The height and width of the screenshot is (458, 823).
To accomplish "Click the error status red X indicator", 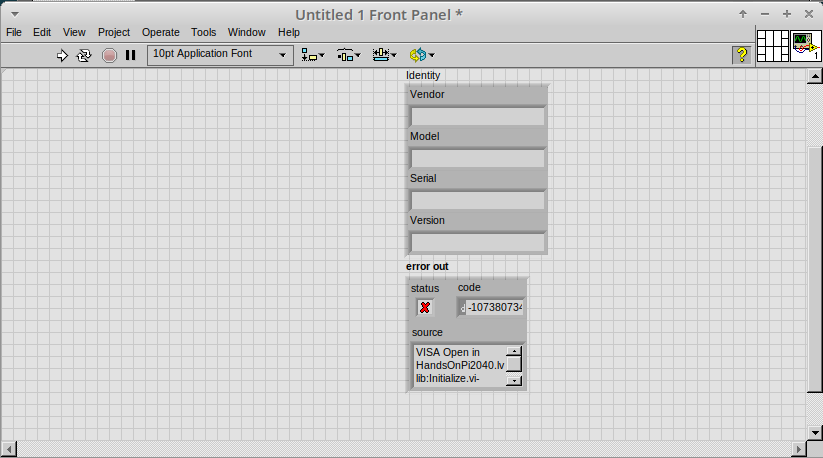I will (x=425, y=307).
